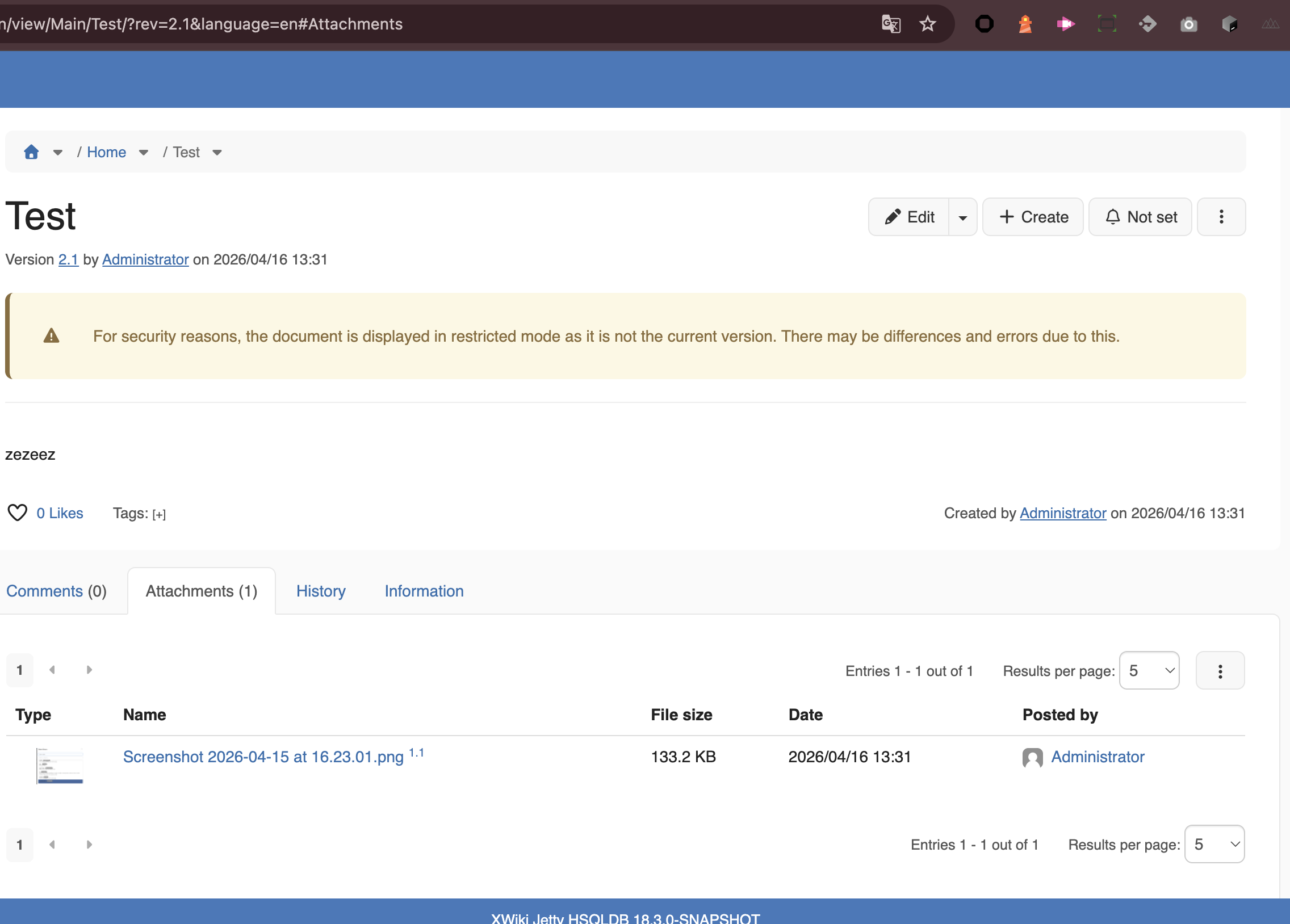The image size is (1290, 924).
Task: Open page more actions three-dot menu
Action: coord(1221,217)
